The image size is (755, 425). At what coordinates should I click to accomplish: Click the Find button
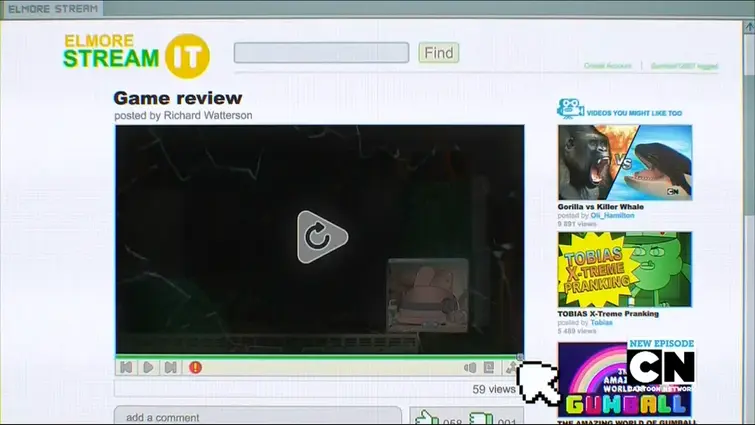coord(439,52)
